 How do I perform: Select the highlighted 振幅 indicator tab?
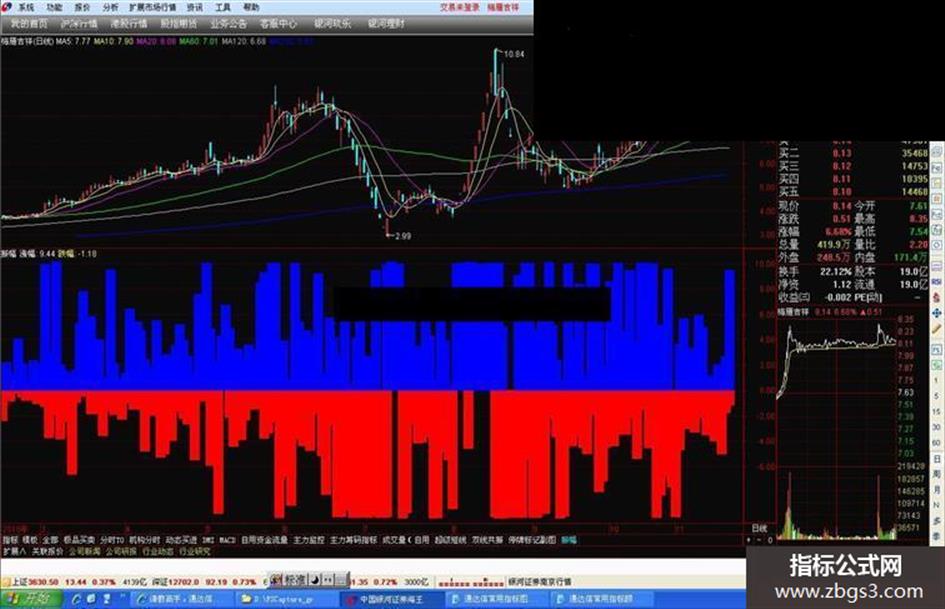(x=569, y=540)
